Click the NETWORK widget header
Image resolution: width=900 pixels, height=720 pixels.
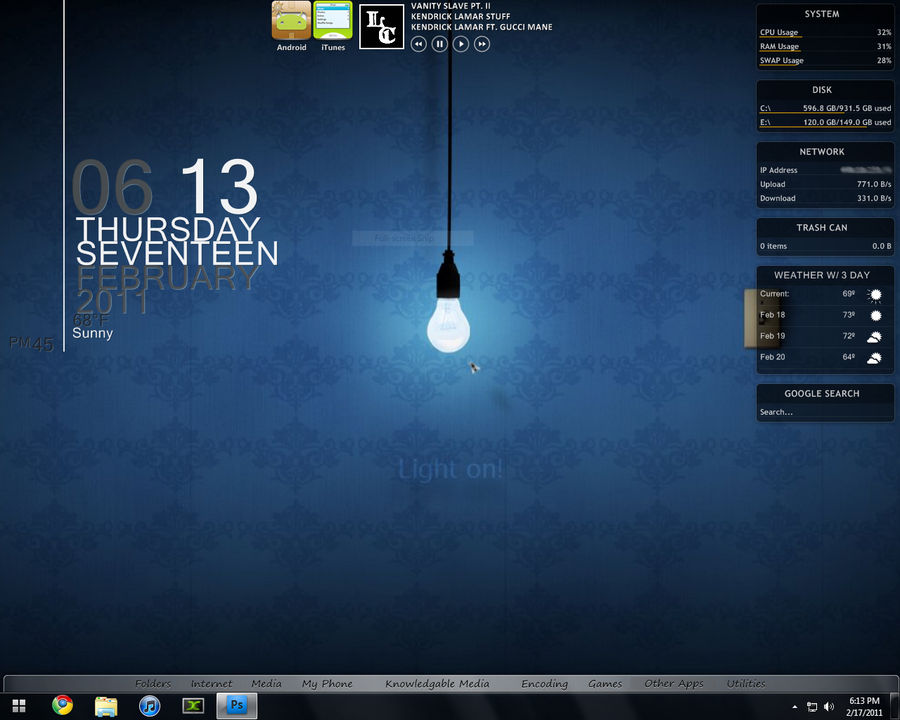[822, 152]
